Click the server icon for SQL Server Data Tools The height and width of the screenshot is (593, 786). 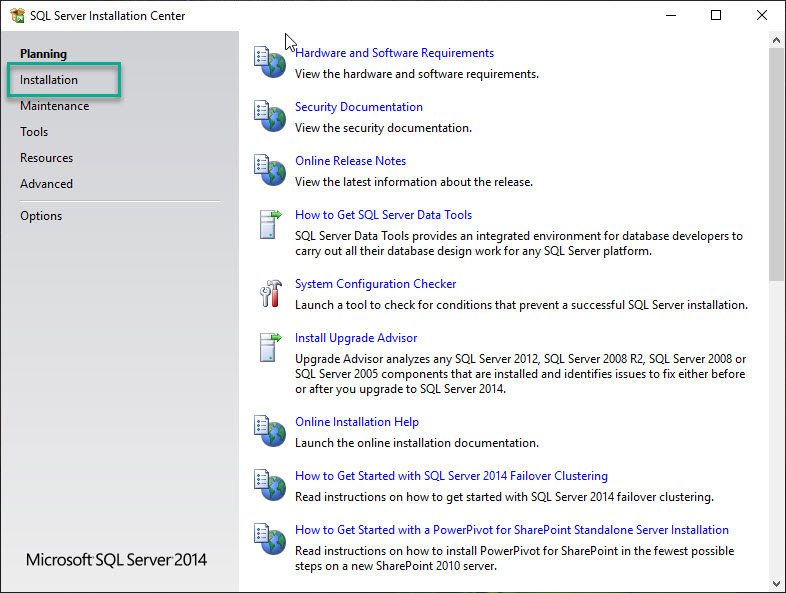coord(270,224)
